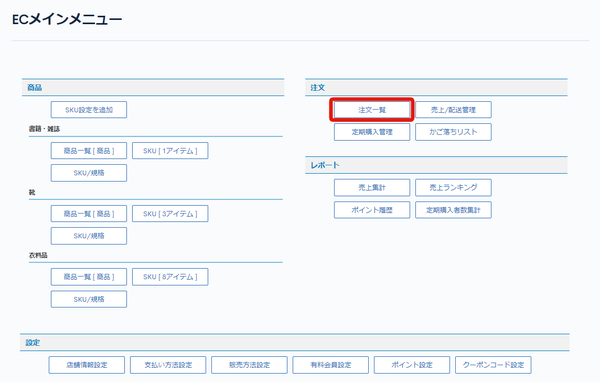Screen dimensions: 600x382
Task: Open SKU[1アイテム] button
Action: (x=170, y=151)
